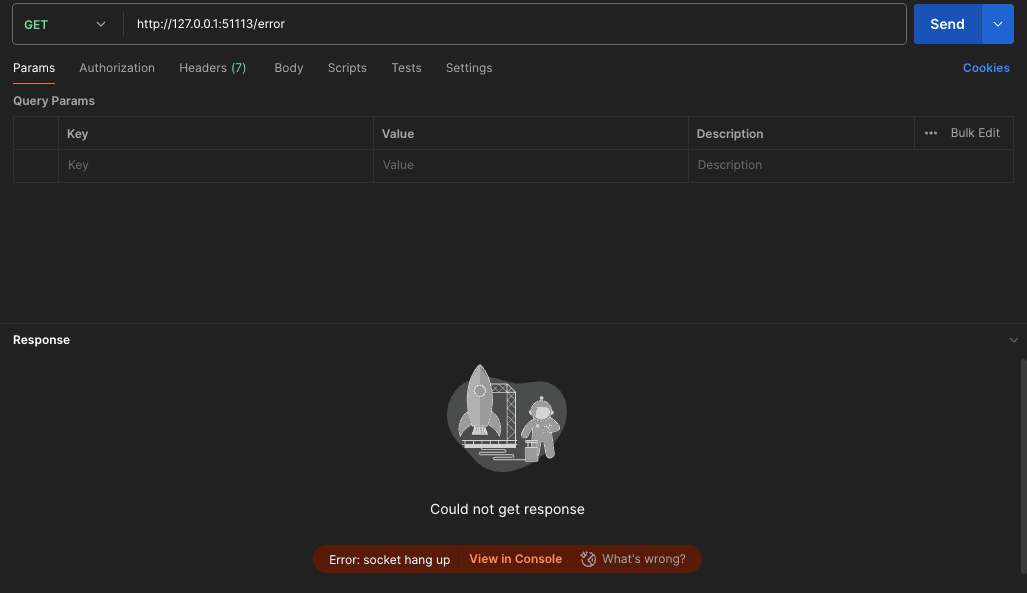Viewport: 1027px width, 593px height.
Task: Switch to the Authorization tab
Action: pos(117,67)
